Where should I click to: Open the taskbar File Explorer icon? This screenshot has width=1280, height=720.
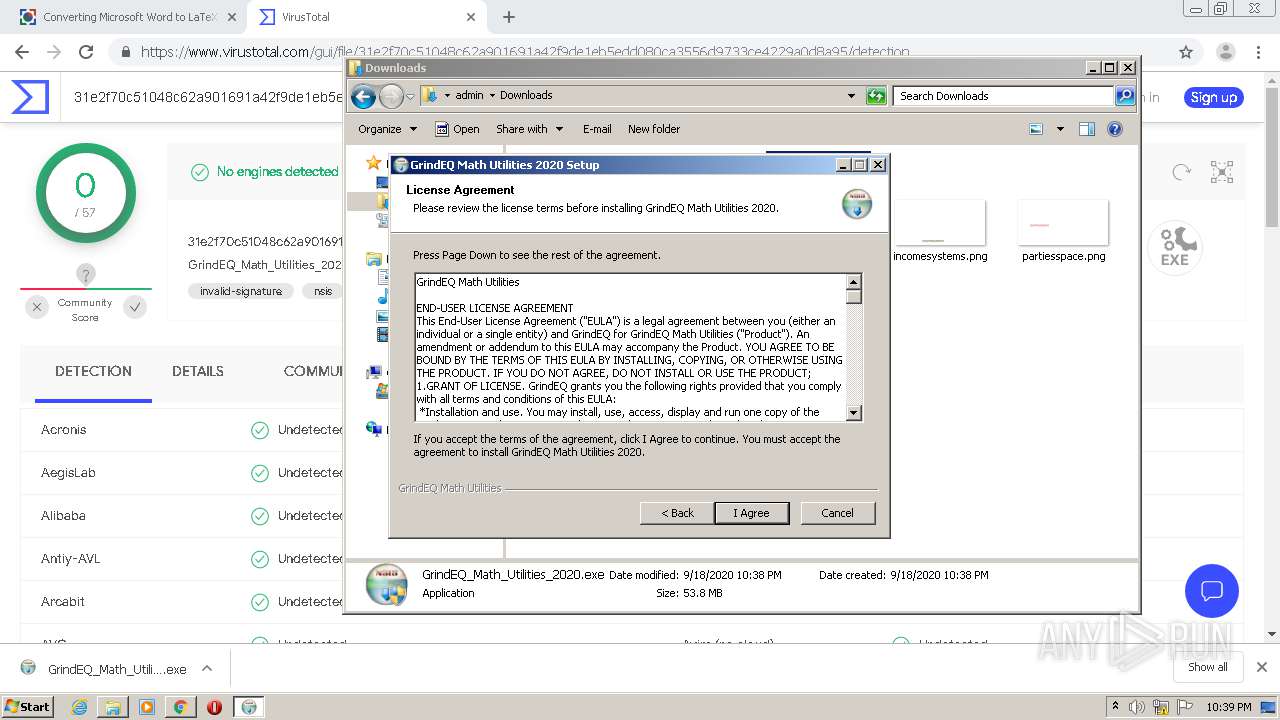tap(113, 707)
